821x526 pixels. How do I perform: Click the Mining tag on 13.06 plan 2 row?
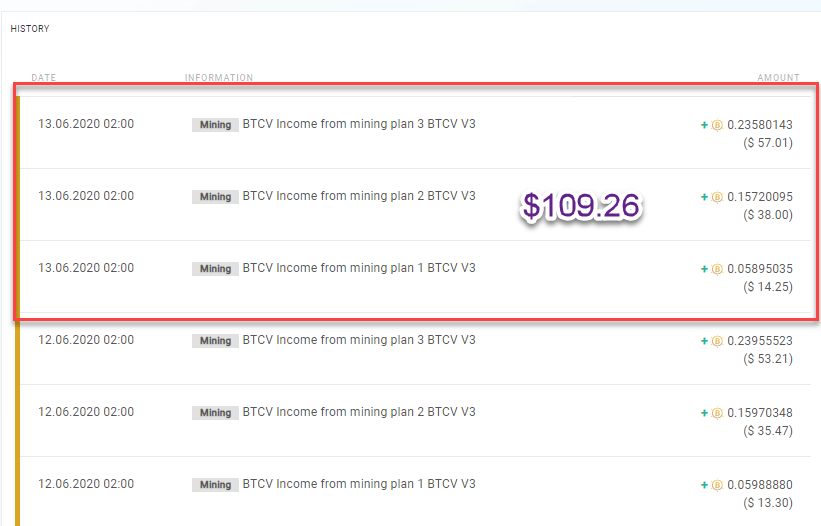coord(215,197)
